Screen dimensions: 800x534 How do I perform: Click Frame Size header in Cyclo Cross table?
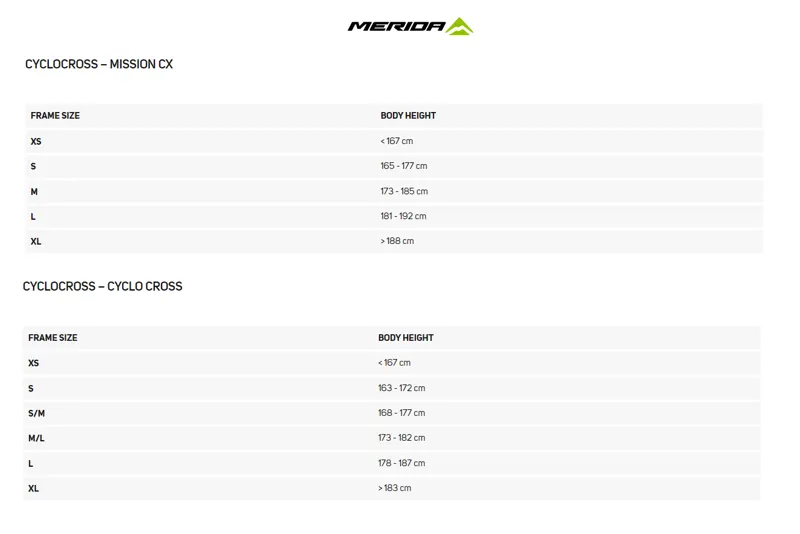point(53,338)
